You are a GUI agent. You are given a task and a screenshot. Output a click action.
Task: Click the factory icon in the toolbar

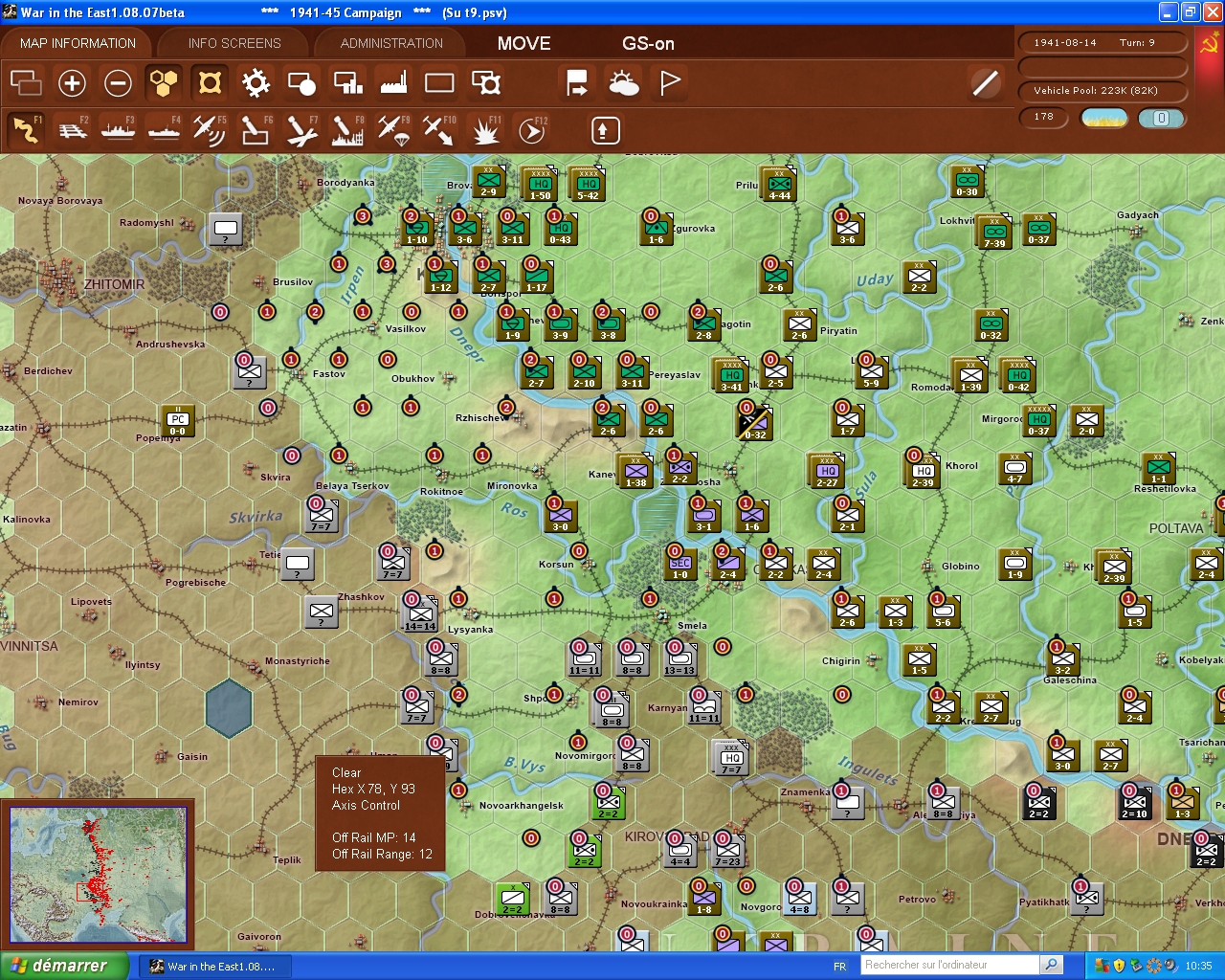click(393, 83)
